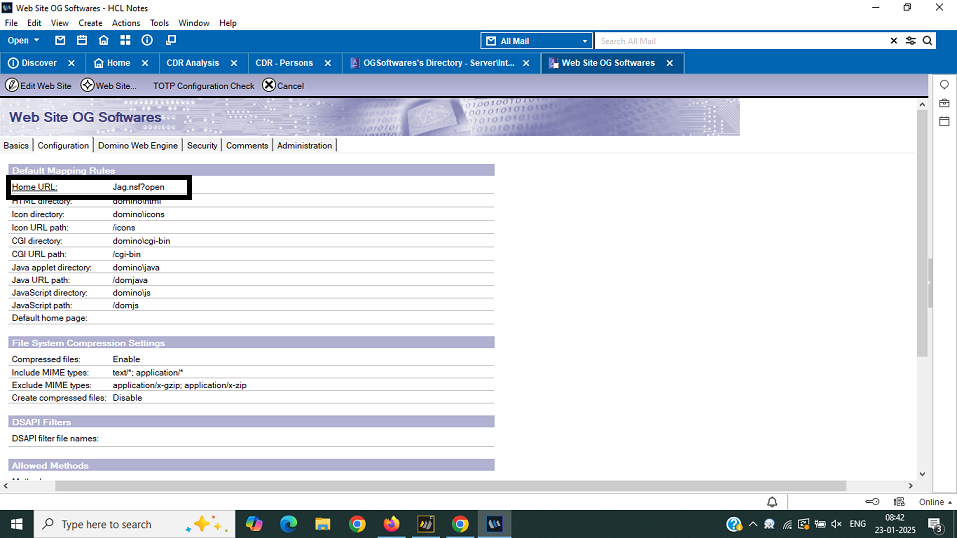Click the Home URL field label link
The width and height of the screenshot is (957, 538).
(x=34, y=187)
